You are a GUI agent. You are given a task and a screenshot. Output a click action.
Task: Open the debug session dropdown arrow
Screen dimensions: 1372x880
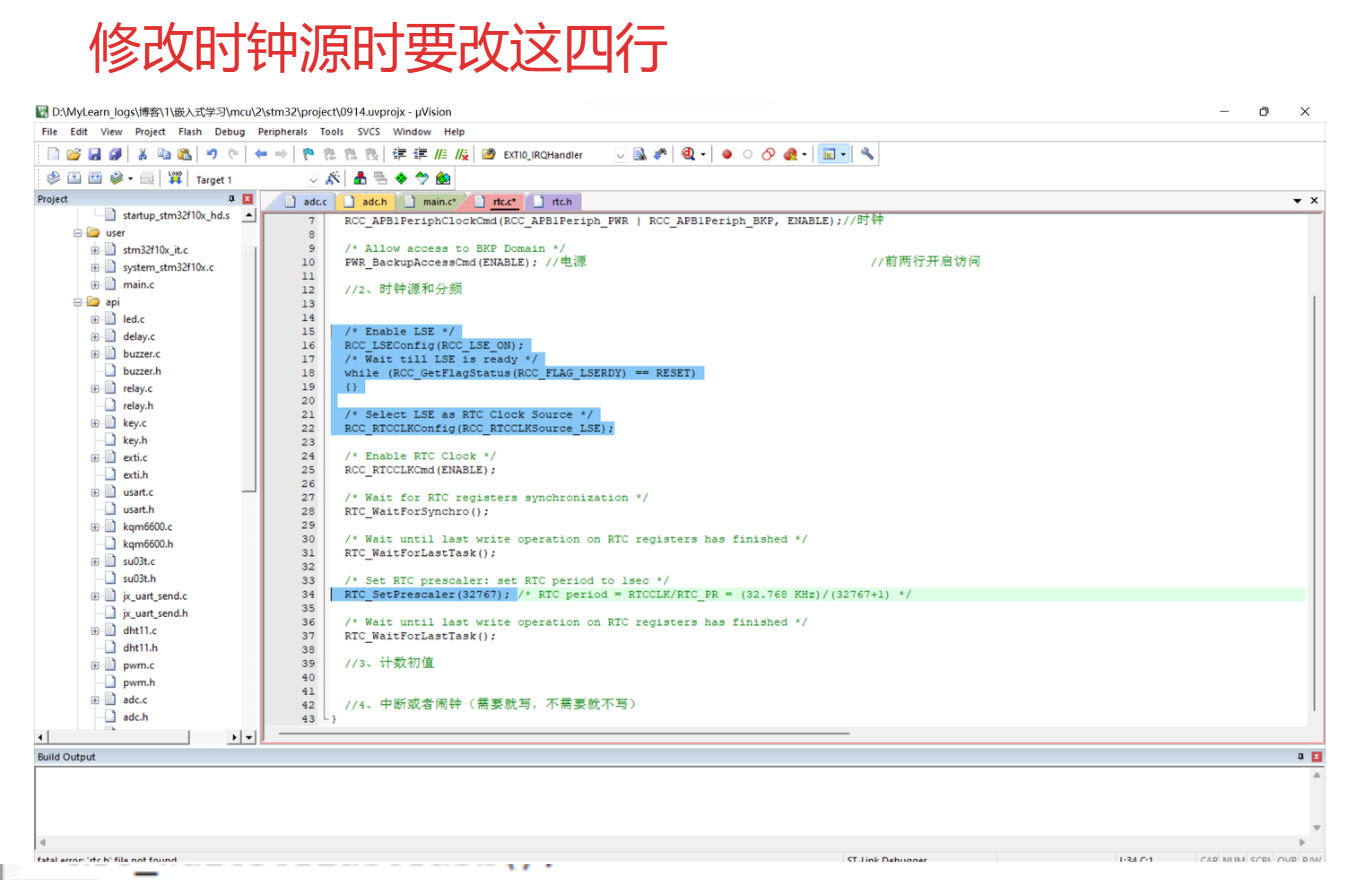point(703,155)
